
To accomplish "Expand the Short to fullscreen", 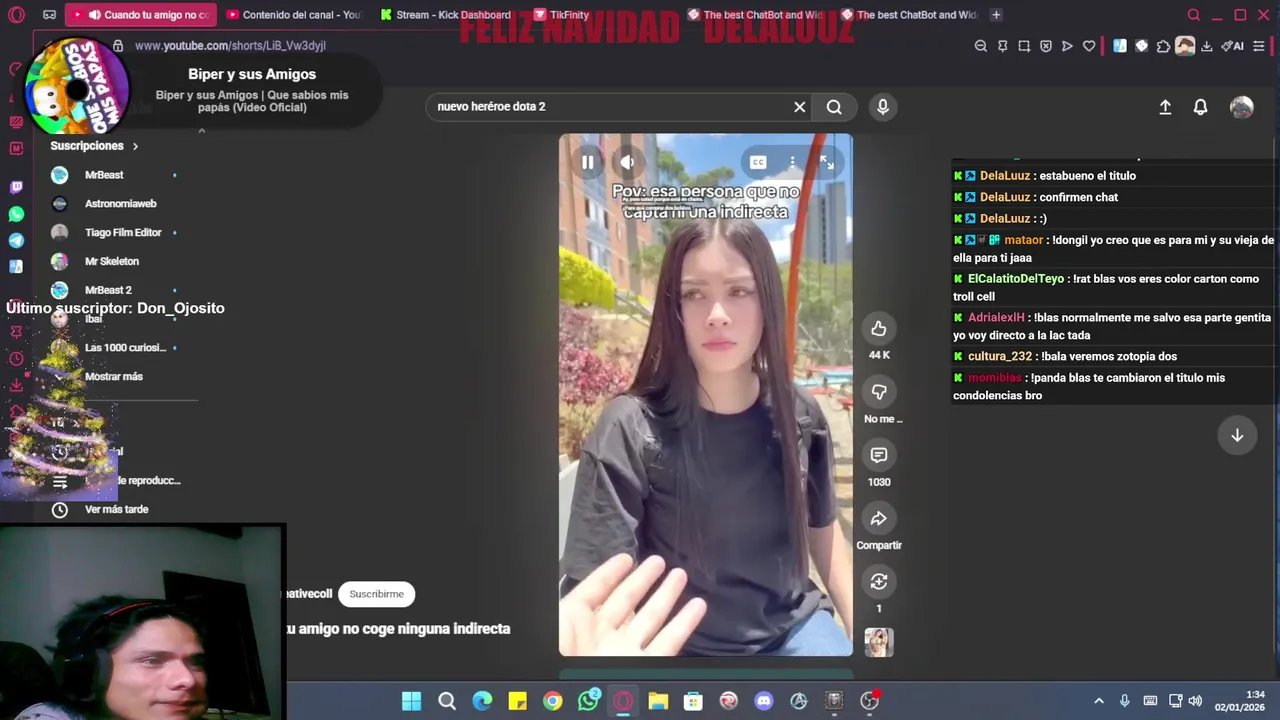I will tap(826, 162).
